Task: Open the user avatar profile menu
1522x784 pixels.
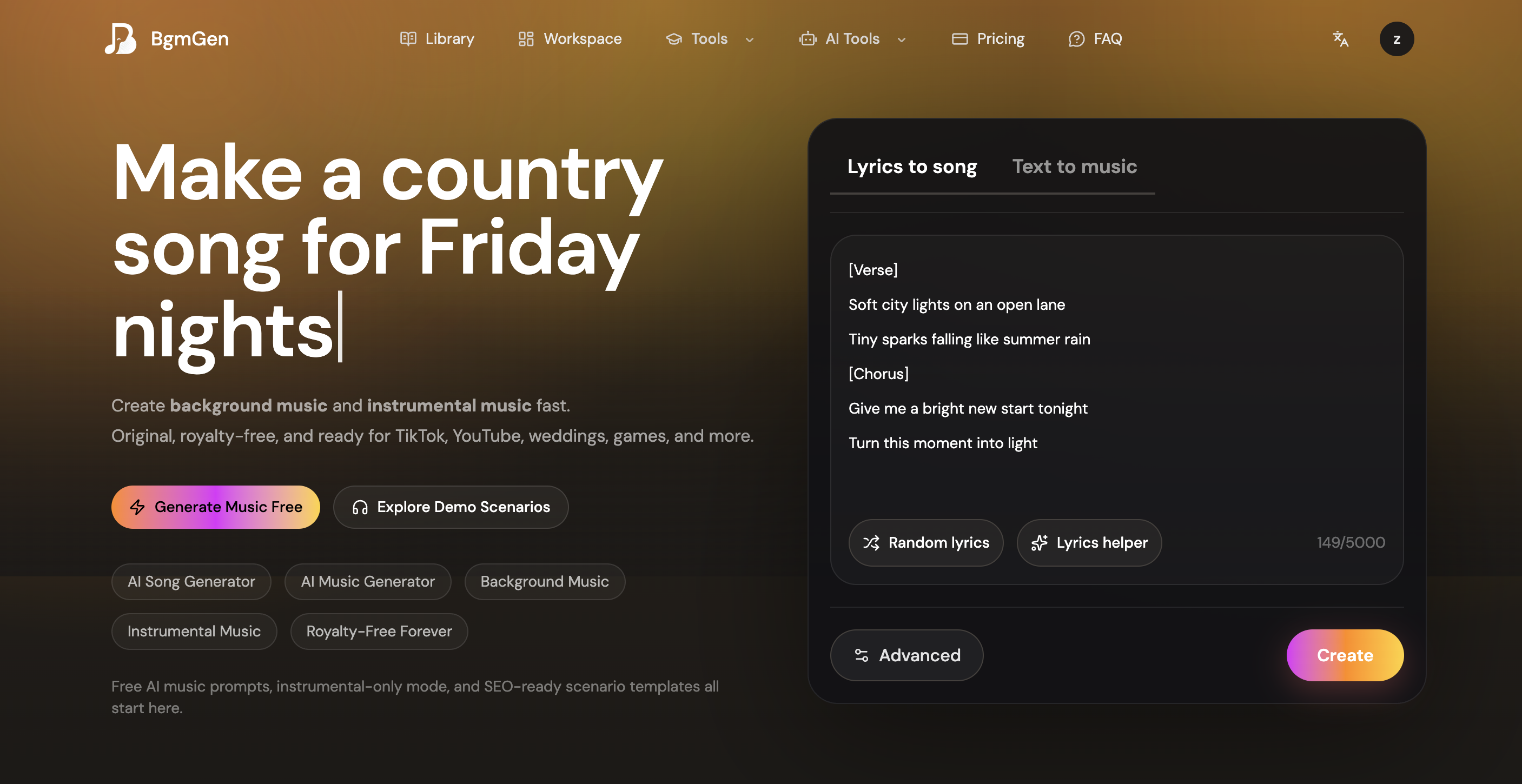Action: (1396, 39)
